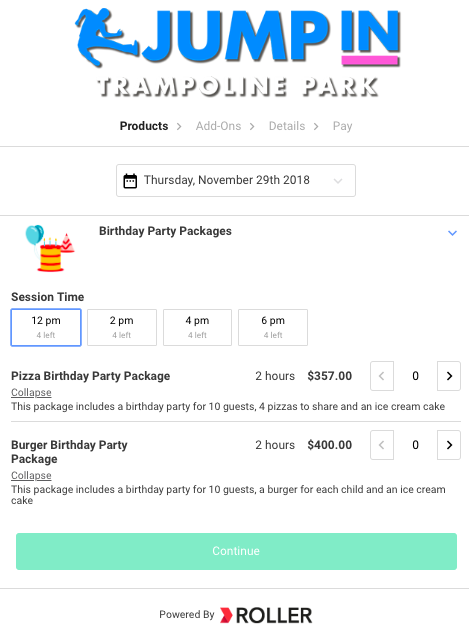Open the date dropdown for Thursday, November 29th
Viewport: 469px width, 639px height.
(236, 181)
